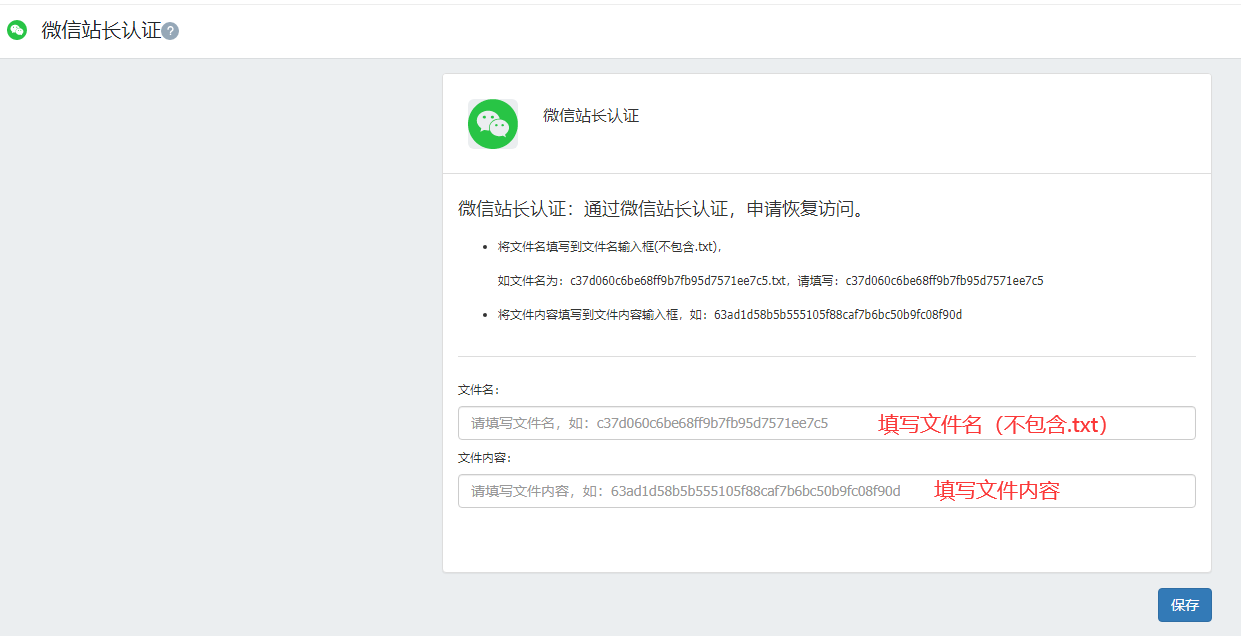Viewport: 1241px width, 636px height.
Task: Click the 文件名： field label
Action: pos(479,389)
